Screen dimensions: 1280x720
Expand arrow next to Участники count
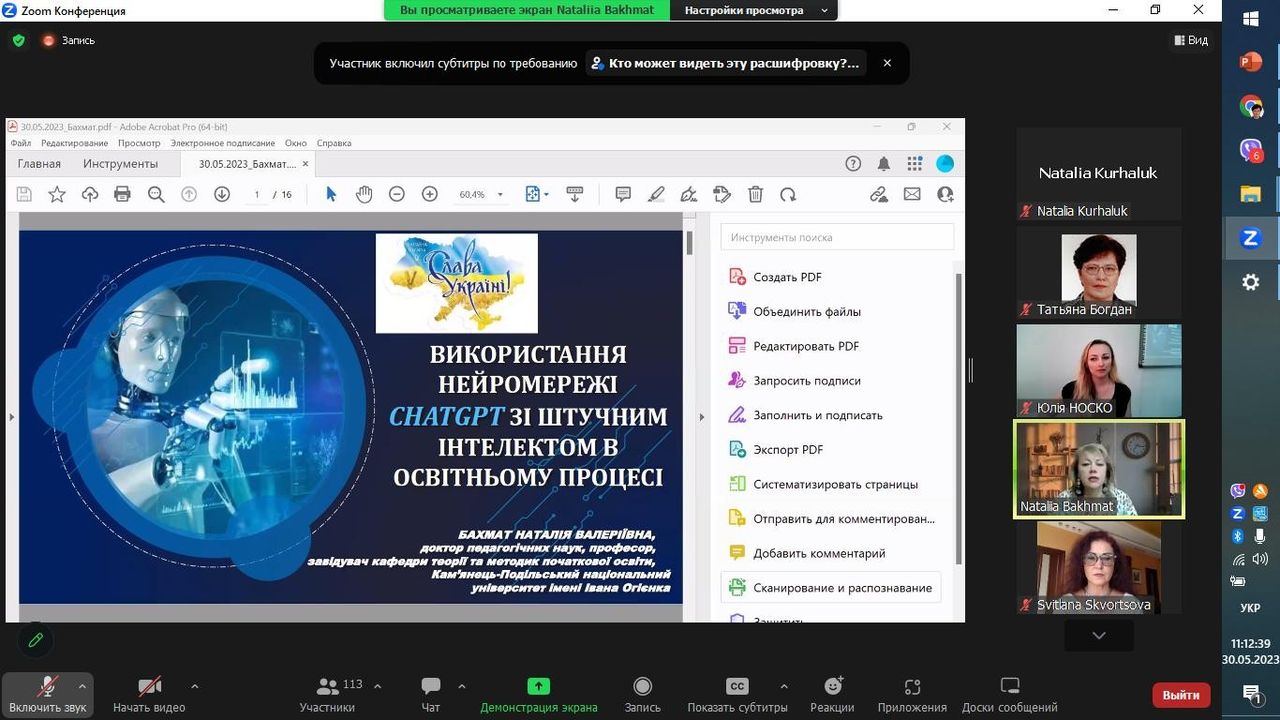click(377, 687)
